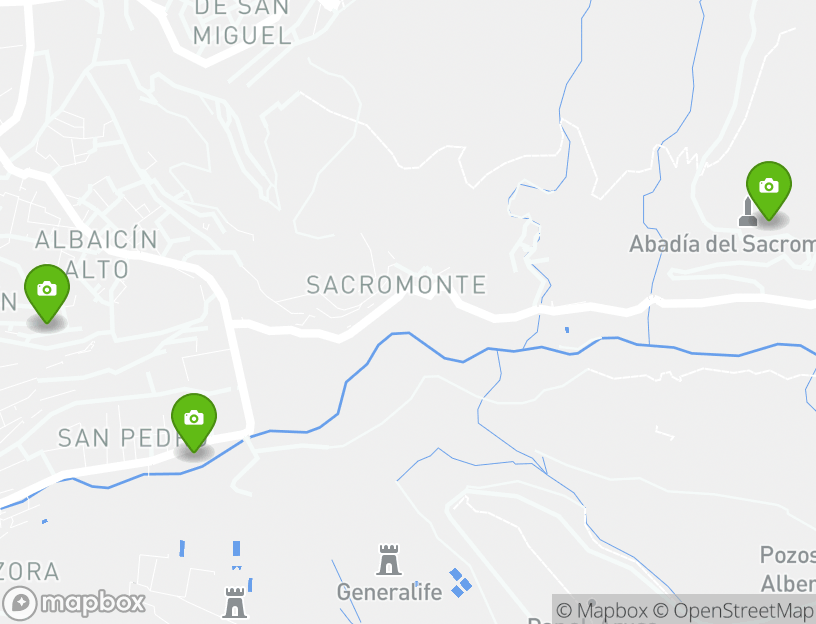Click the castle icon at the bottom edge
This screenshot has width=816, height=624.
(235, 602)
